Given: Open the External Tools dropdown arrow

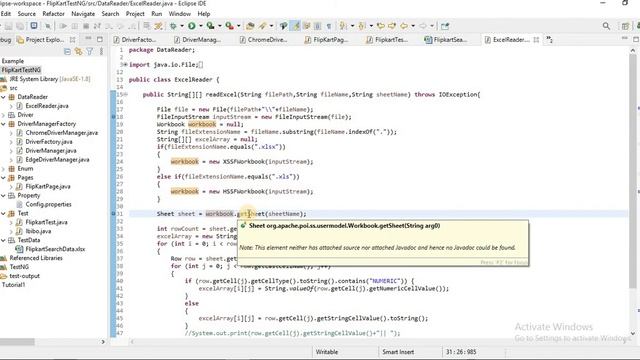Looking at the screenshot, I should (239, 26).
